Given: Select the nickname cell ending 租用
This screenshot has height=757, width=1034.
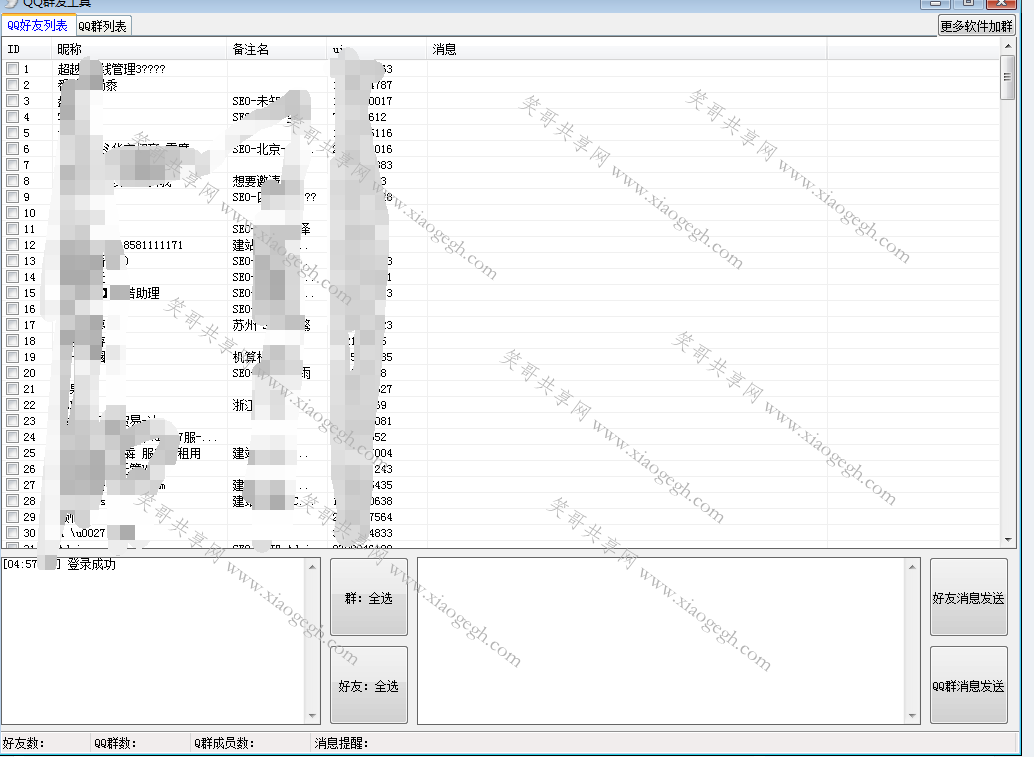Looking at the screenshot, I should 139,453.
